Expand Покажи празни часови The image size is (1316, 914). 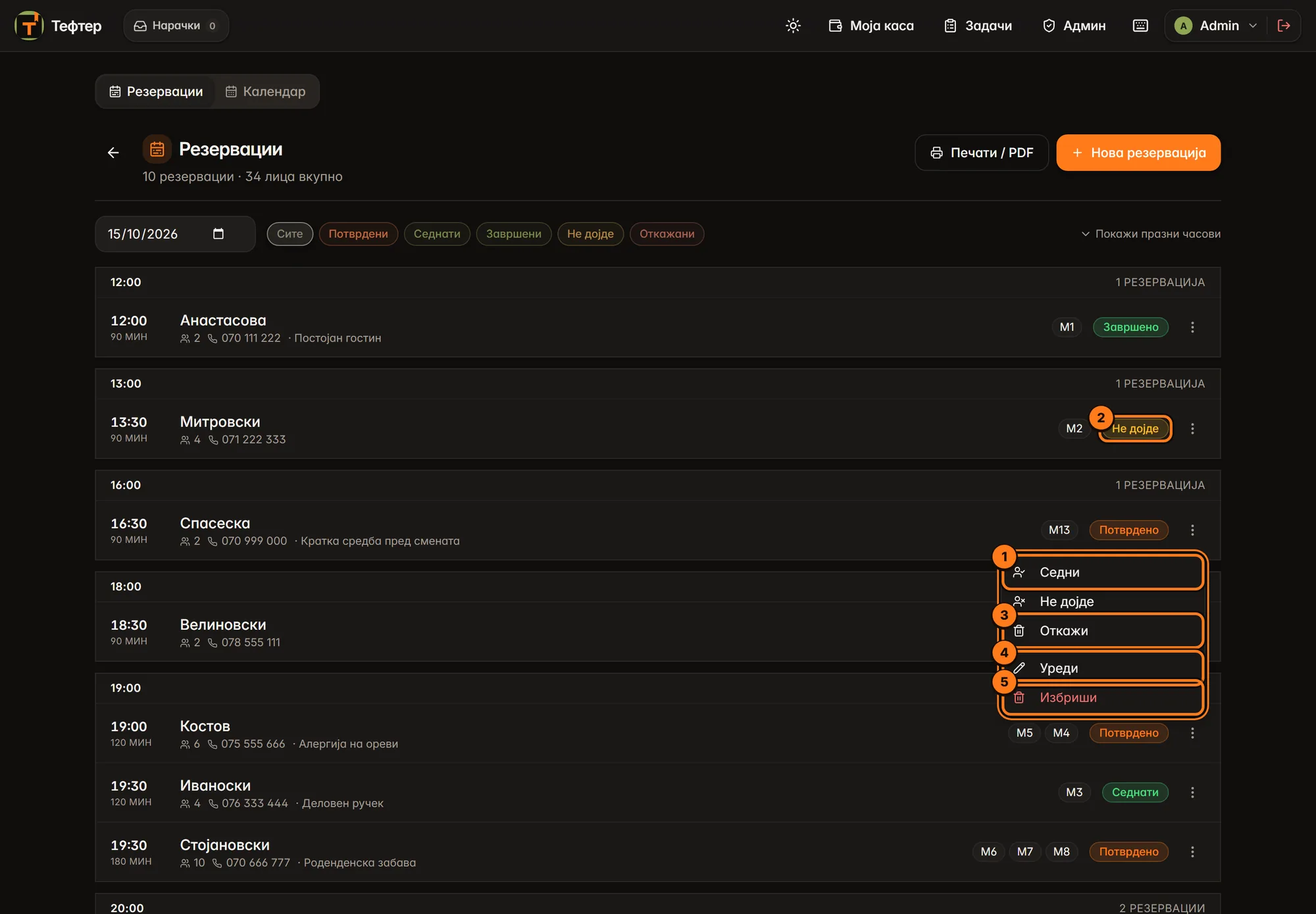click(1151, 234)
